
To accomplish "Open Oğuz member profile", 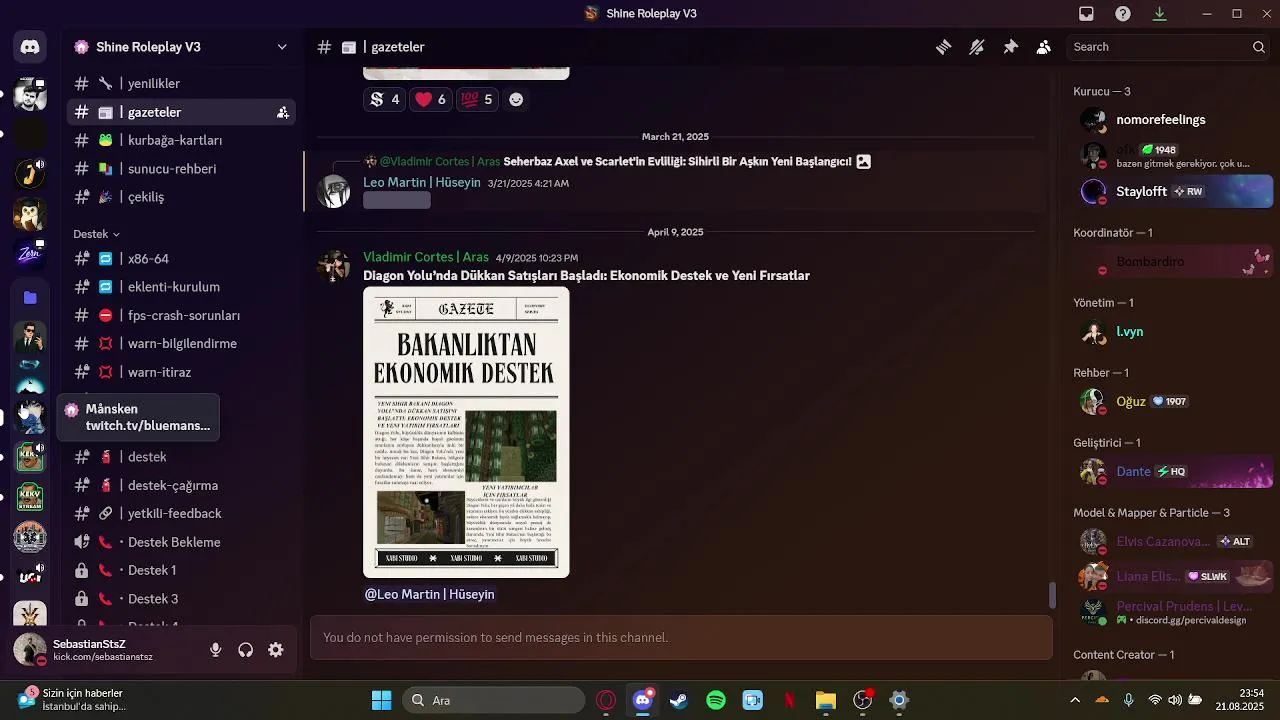I will [x=1173, y=402].
